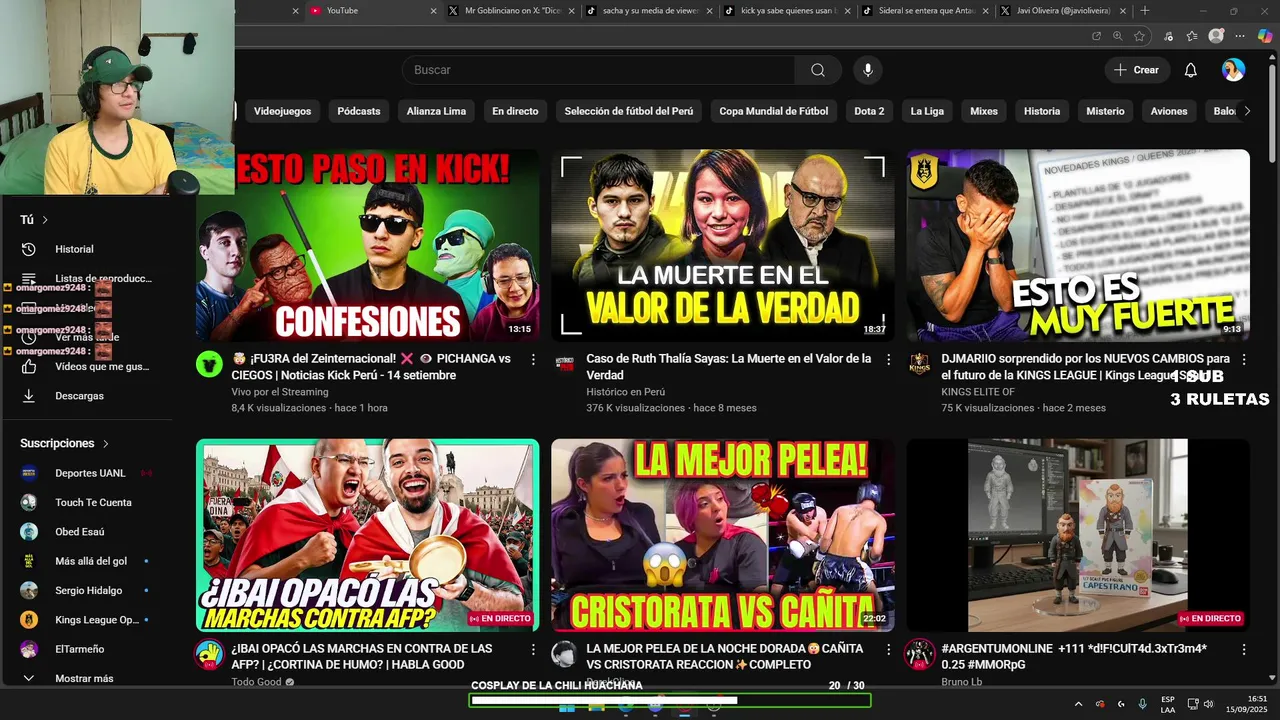Click the Historial clock icon
The width and height of the screenshot is (1280, 720).
pyautogui.click(x=29, y=249)
